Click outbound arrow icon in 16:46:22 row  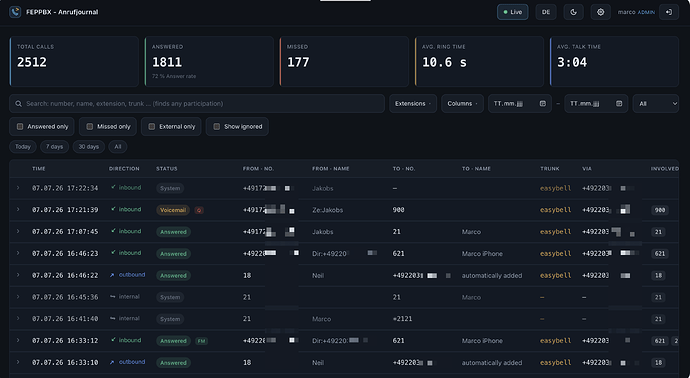pos(112,275)
